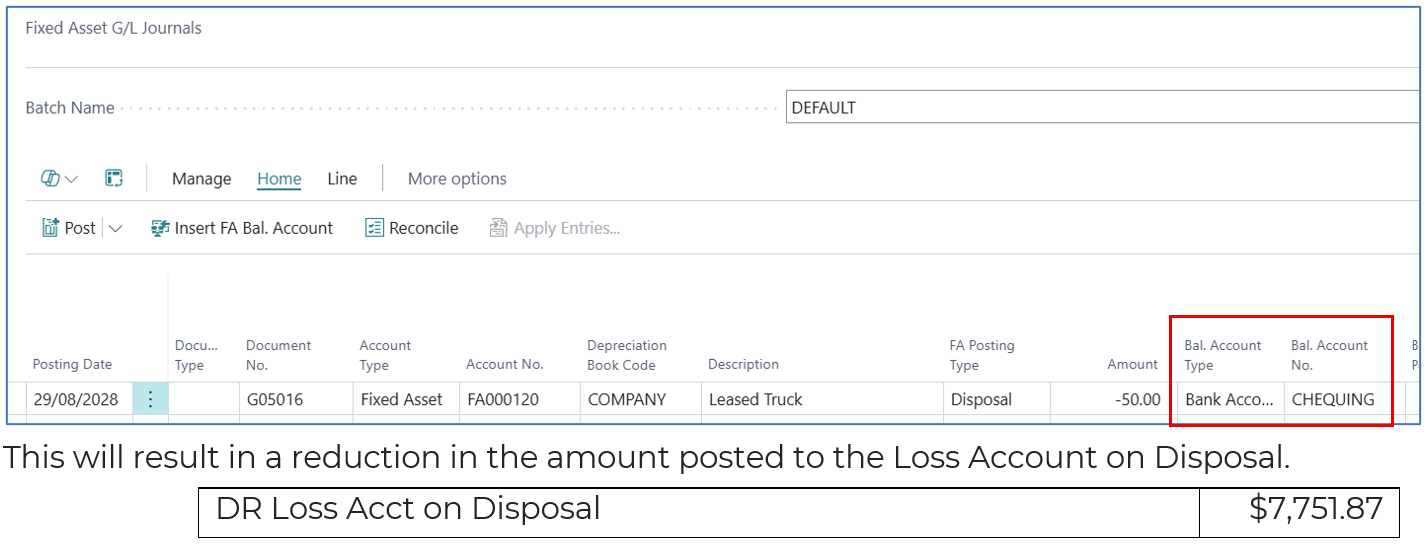Open the Copilot icon menu

(50, 179)
